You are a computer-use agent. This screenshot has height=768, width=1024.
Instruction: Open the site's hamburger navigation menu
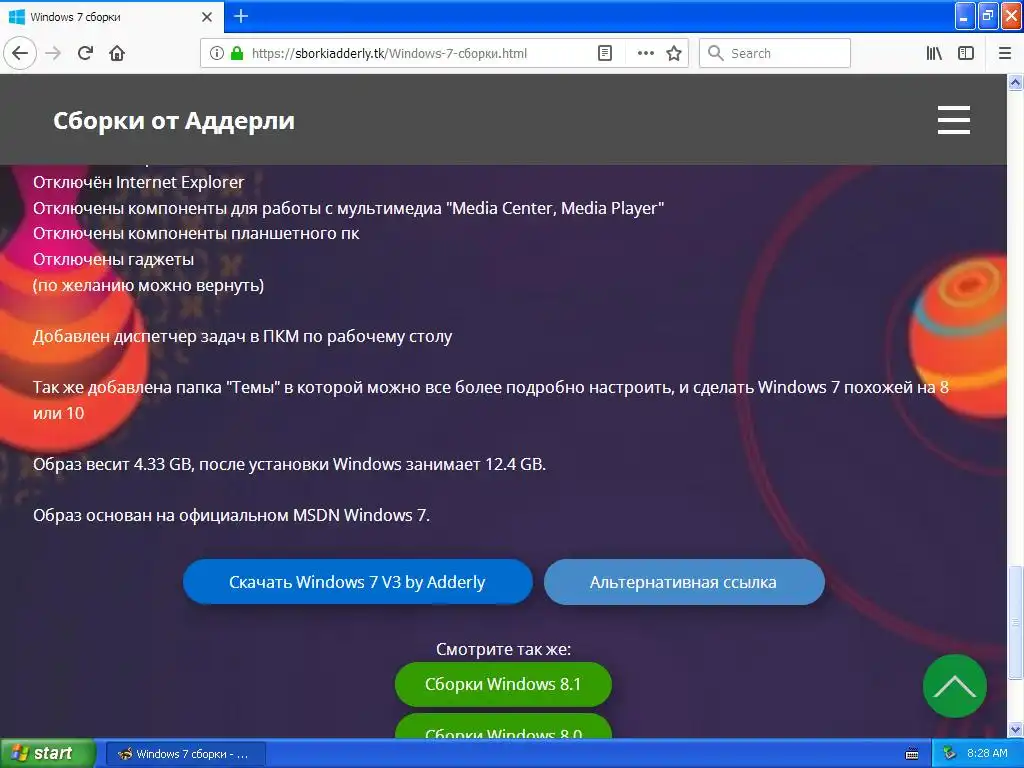click(x=953, y=120)
